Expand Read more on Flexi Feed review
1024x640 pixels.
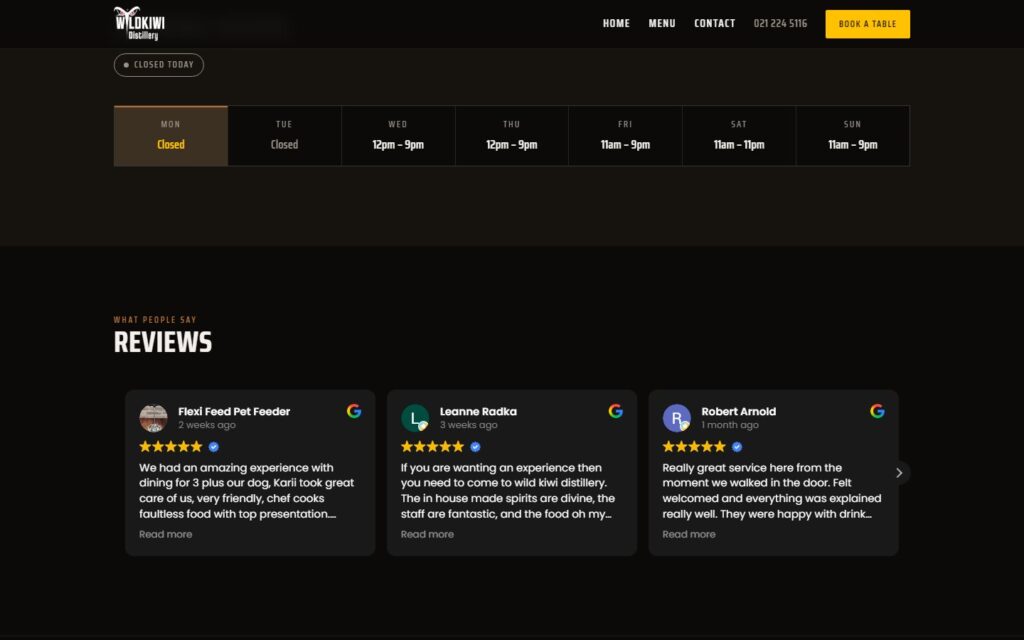tap(165, 534)
